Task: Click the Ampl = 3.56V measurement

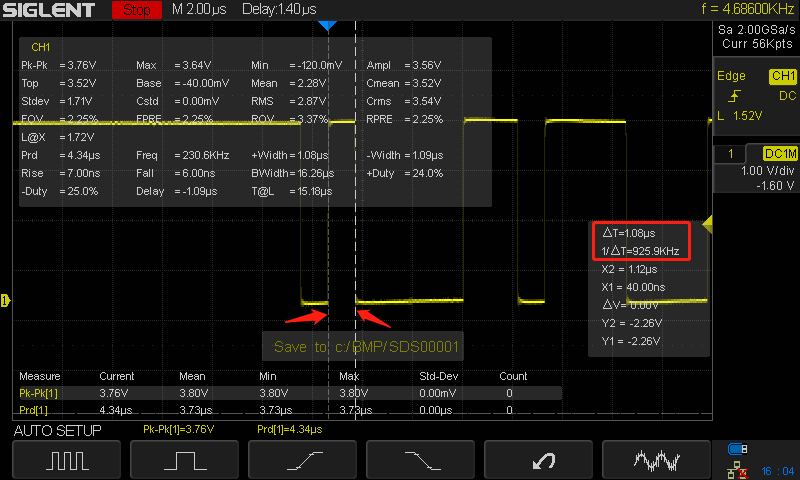Action: point(404,65)
